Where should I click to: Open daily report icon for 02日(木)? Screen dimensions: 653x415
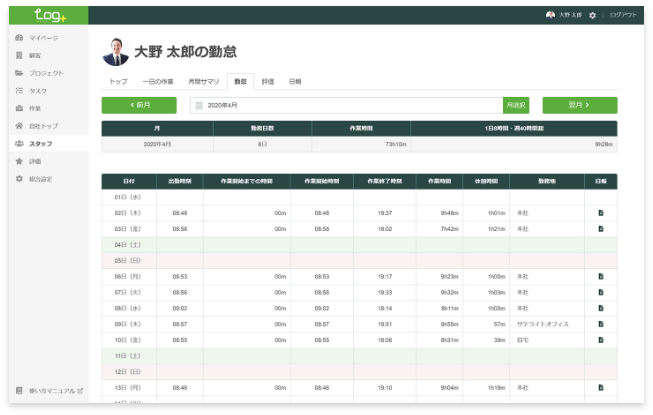pos(600,213)
